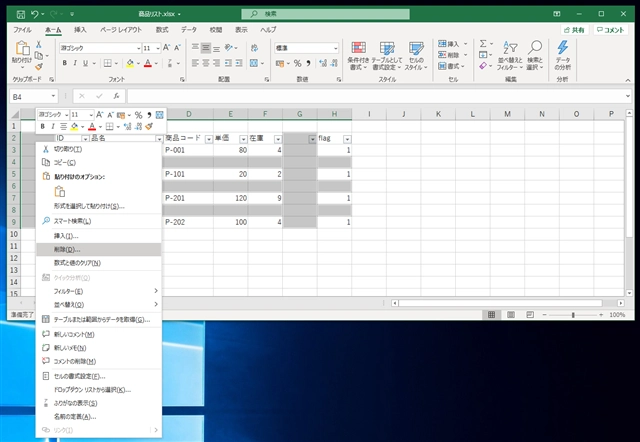The height and width of the screenshot is (442, 640).
Task: Click the Format Painter brush in ribbon
Action: [39, 67]
